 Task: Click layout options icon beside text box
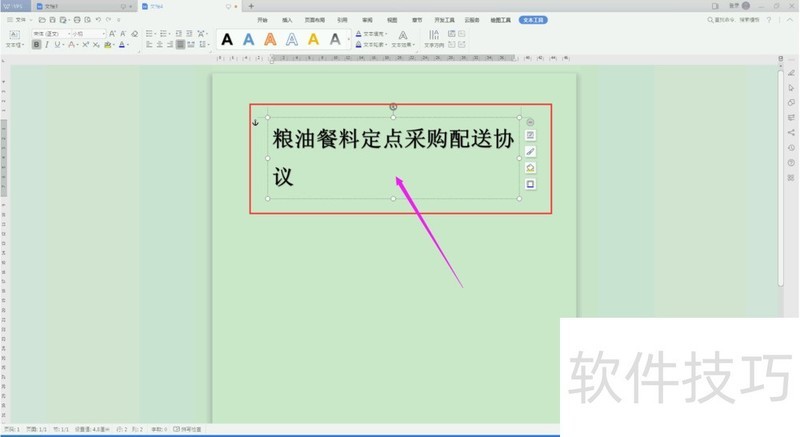[530, 135]
